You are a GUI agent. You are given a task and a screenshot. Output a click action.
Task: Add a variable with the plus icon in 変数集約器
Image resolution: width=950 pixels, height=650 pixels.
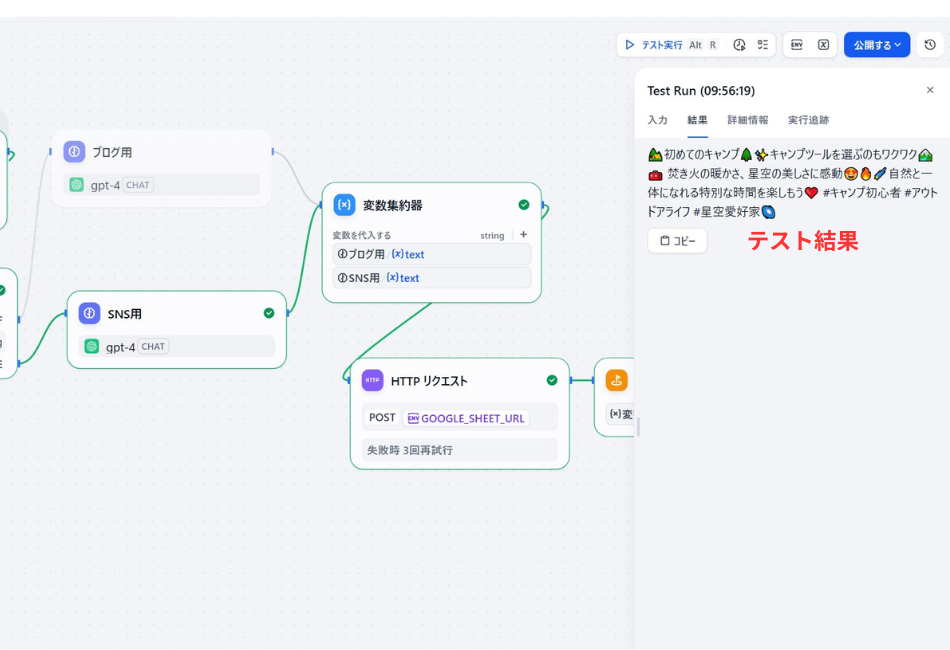point(522,235)
